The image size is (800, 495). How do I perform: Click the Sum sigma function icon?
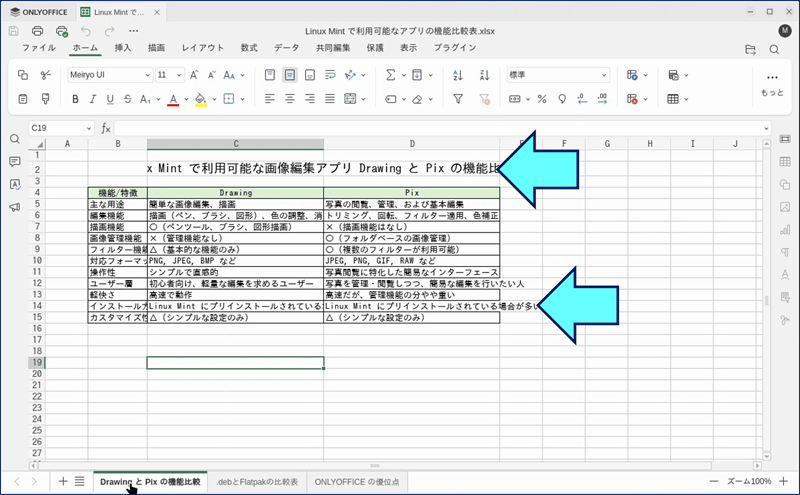click(x=390, y=75)
